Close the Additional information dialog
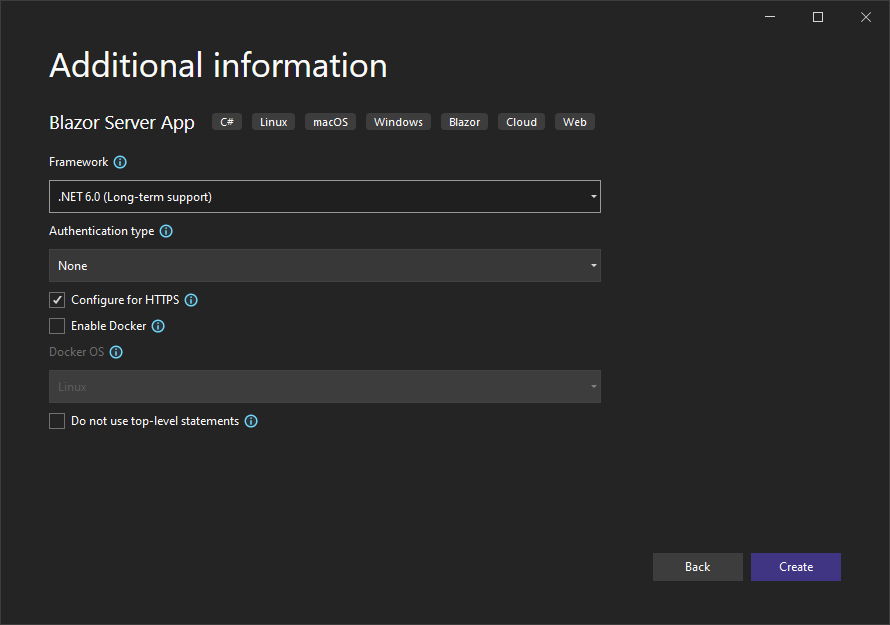 pyautogui.click(x=866, y=18)
